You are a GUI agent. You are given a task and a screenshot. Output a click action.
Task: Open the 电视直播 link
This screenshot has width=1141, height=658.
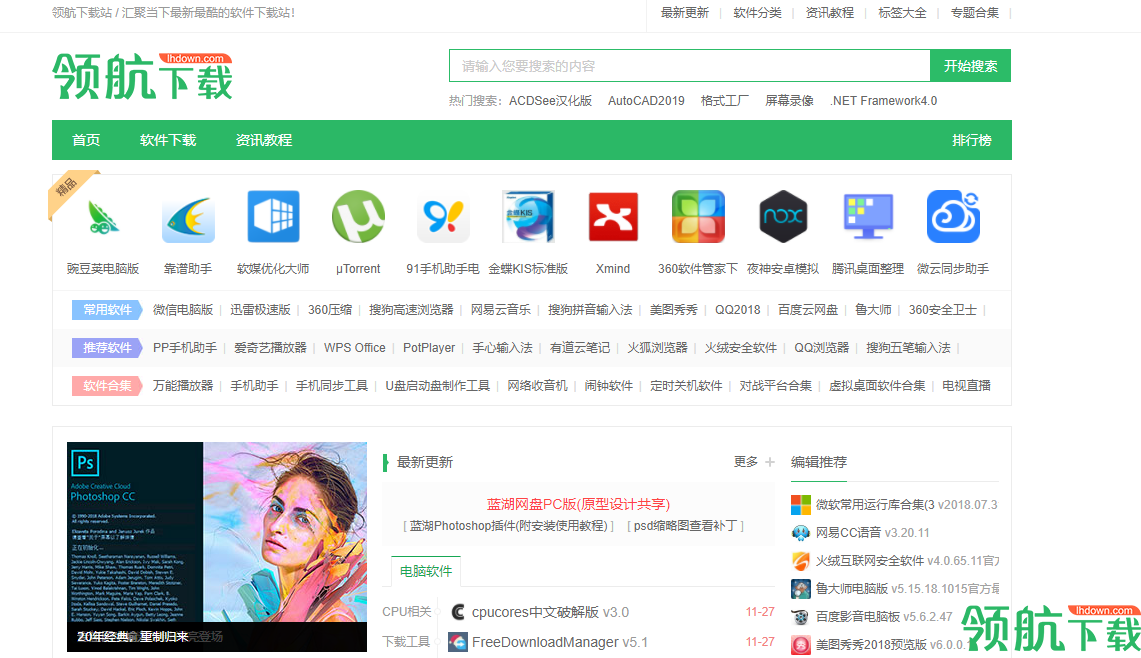pyautogui.click(x=966, y=385)
